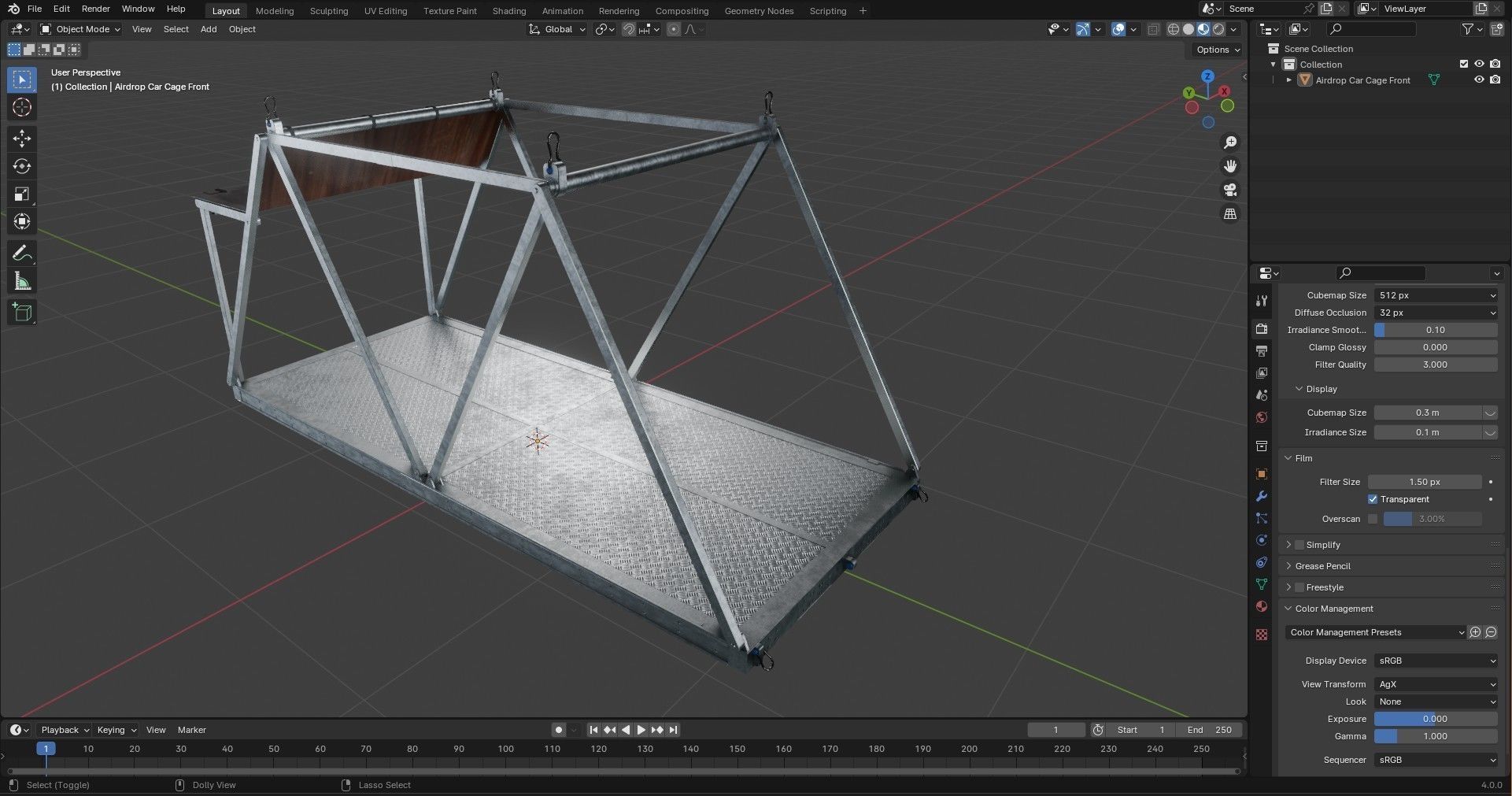Viewport: 1512px width, 796px height.
Task: Switch to the UV Editing workspace tab
Action: 386,11
